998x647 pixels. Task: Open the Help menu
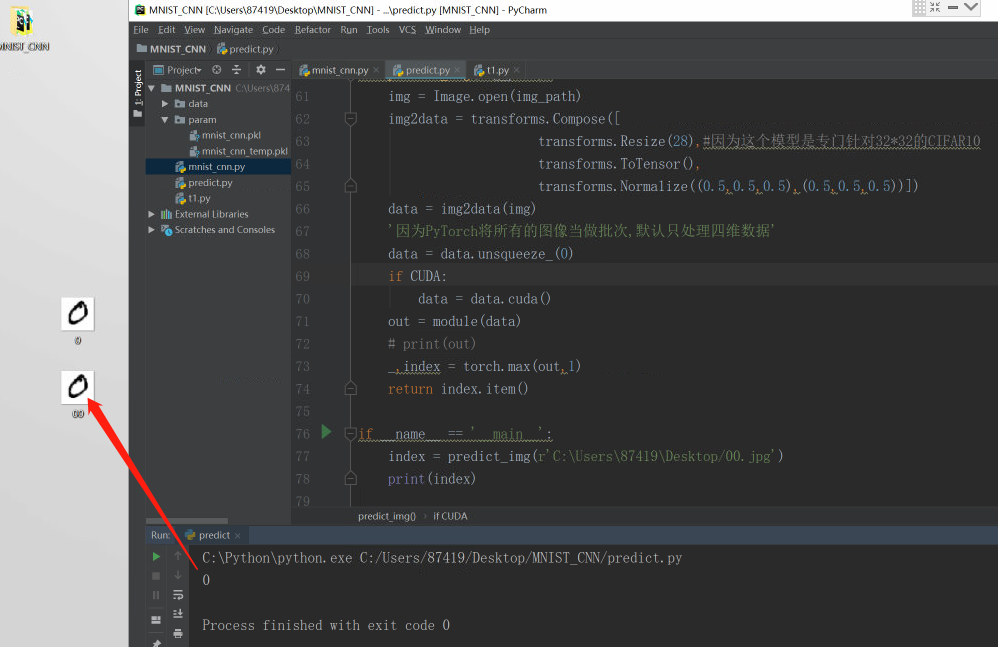point(479,30)
